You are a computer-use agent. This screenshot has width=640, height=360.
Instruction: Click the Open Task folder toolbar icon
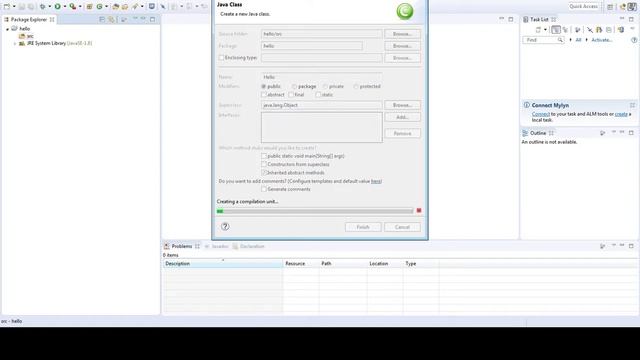tap(125, 7)
